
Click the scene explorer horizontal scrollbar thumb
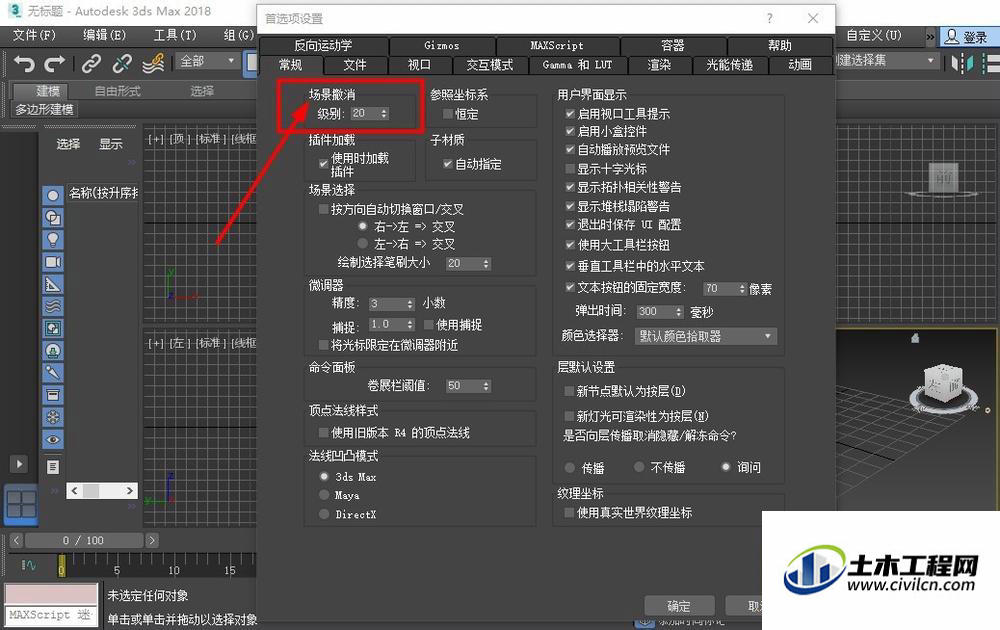click(91, 490)
